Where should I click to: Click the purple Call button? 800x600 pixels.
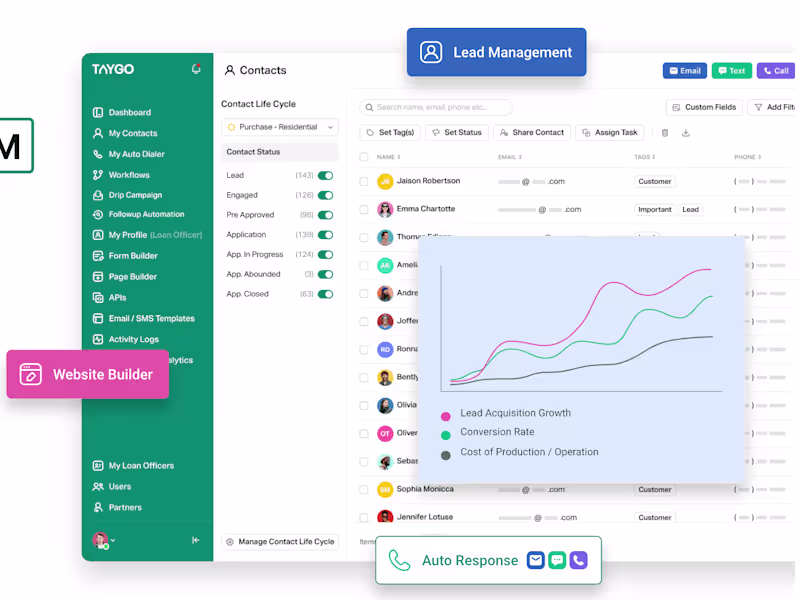776,71
